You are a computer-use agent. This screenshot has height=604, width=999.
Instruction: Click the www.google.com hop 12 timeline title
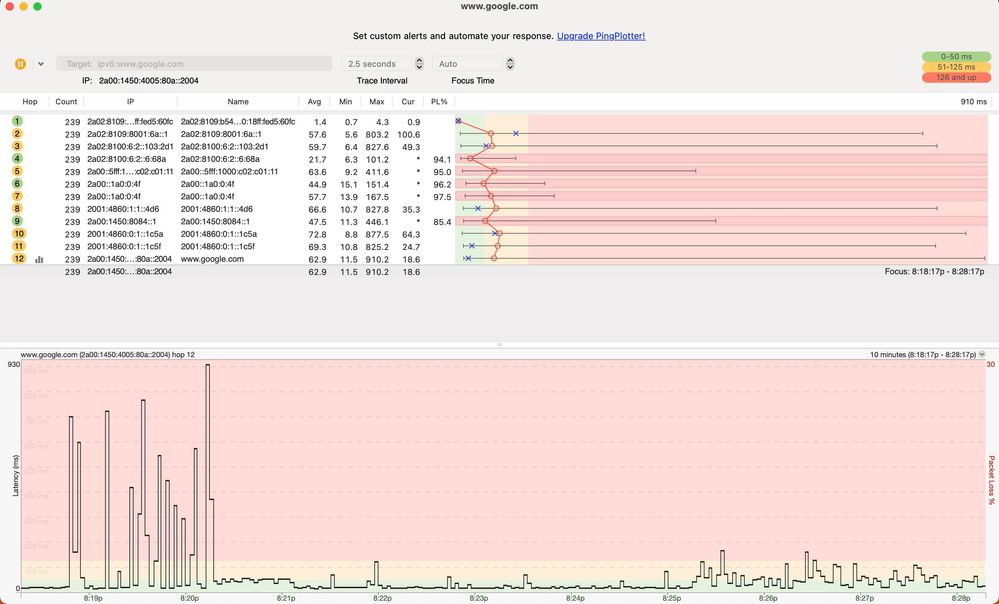coord(108,354)
